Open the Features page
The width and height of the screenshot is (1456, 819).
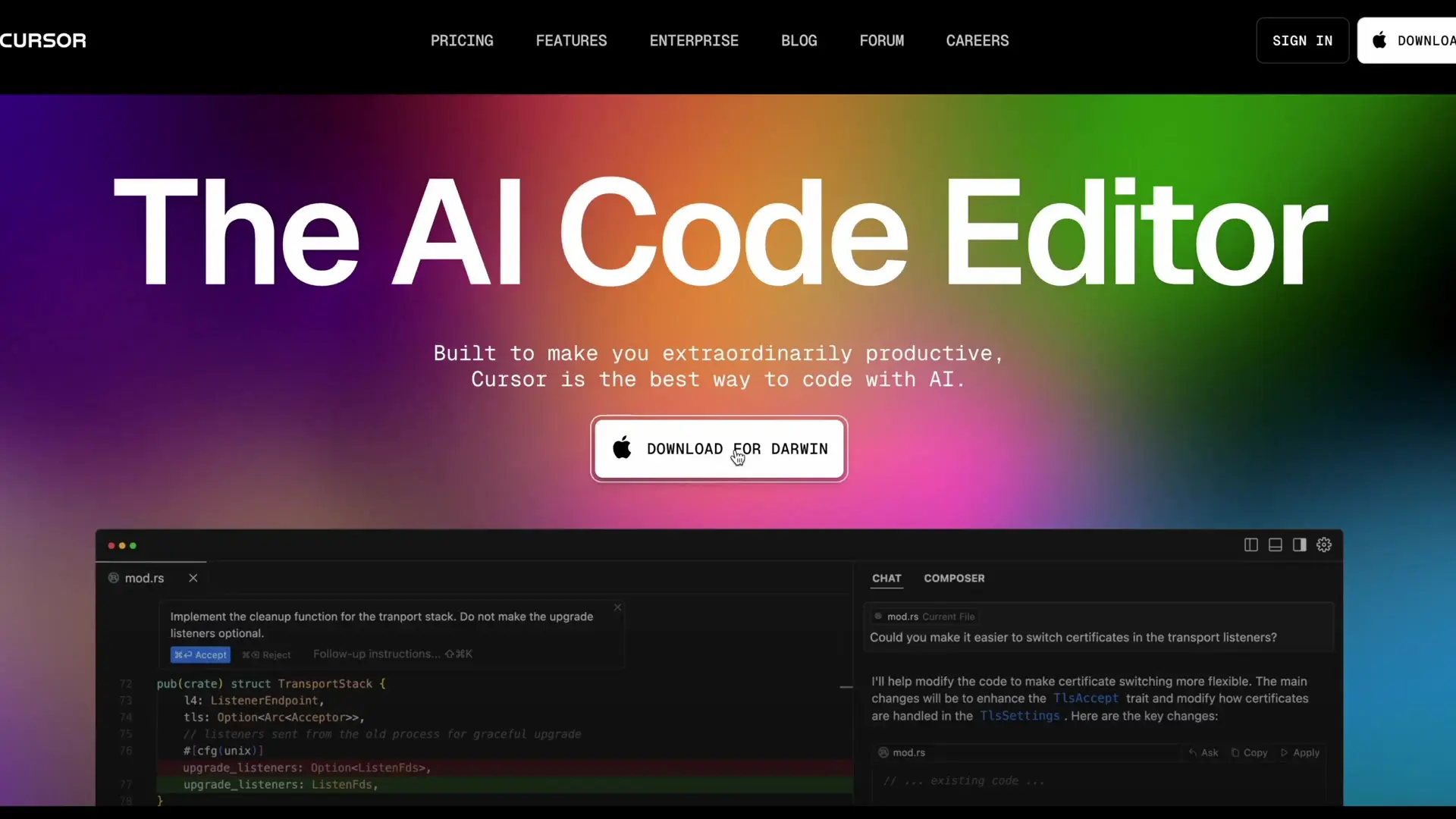pyautogui.click(x=571, y=40)
